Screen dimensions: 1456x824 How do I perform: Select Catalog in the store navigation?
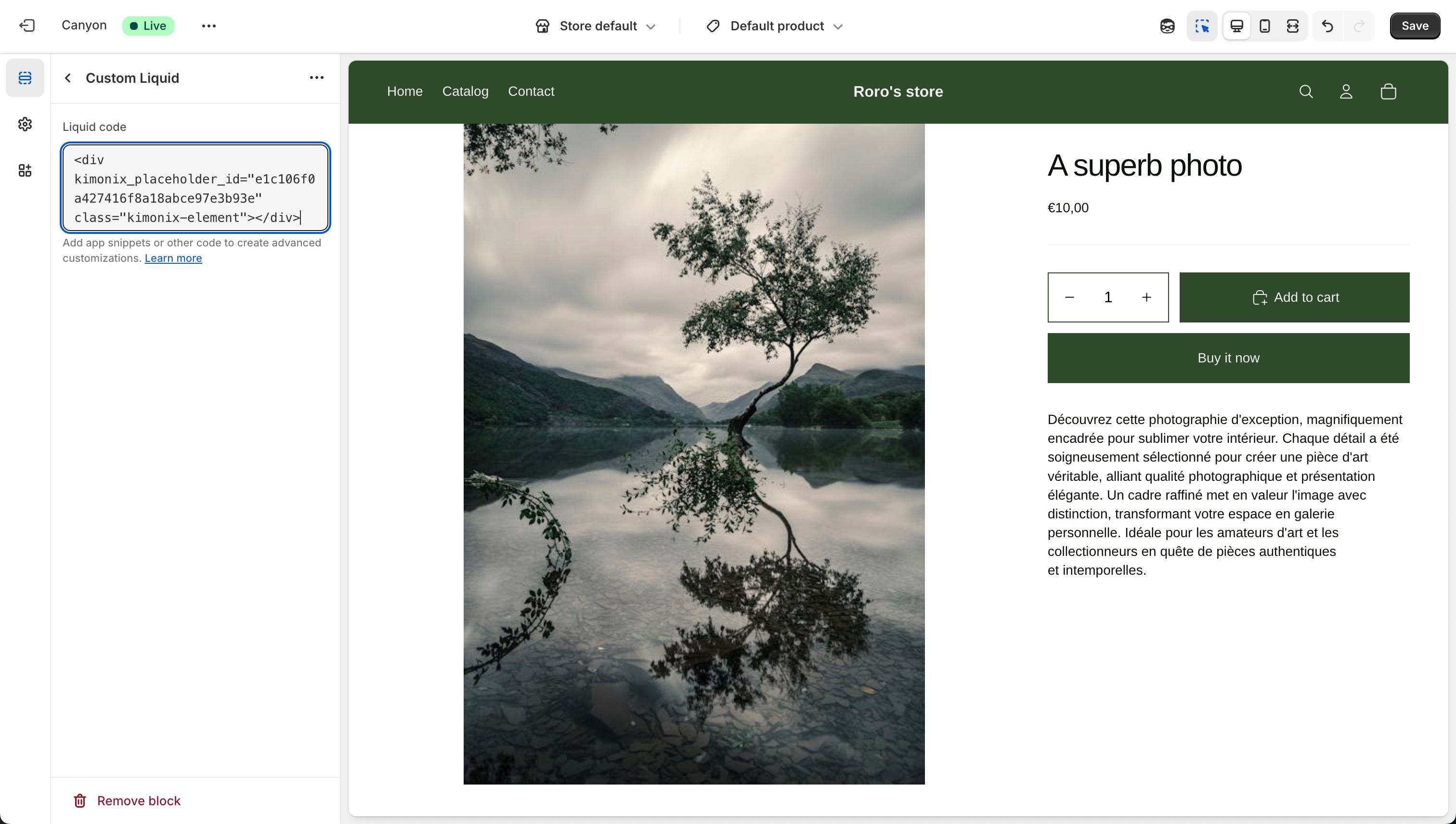click(x=465, y=91)
